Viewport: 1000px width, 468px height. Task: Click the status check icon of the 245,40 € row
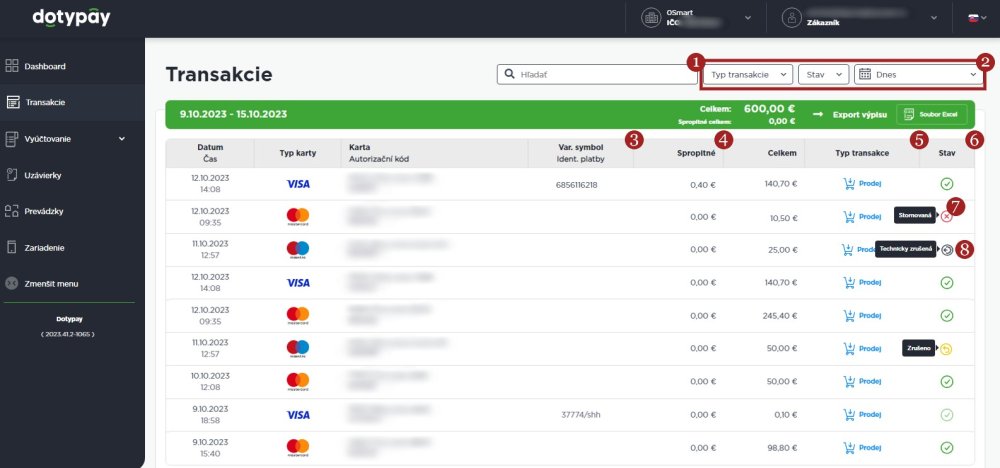pyautogui.click(x=946, y=316)
